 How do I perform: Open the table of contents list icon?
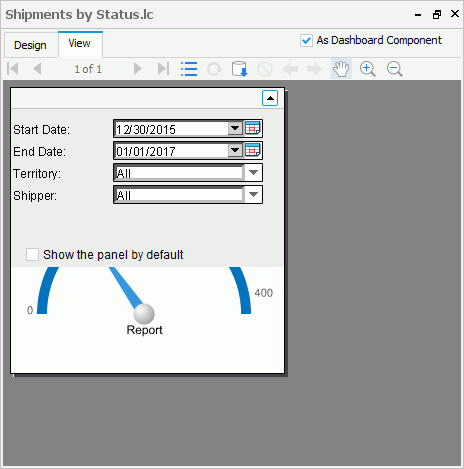pyautogui.click(x=189, y=69)
